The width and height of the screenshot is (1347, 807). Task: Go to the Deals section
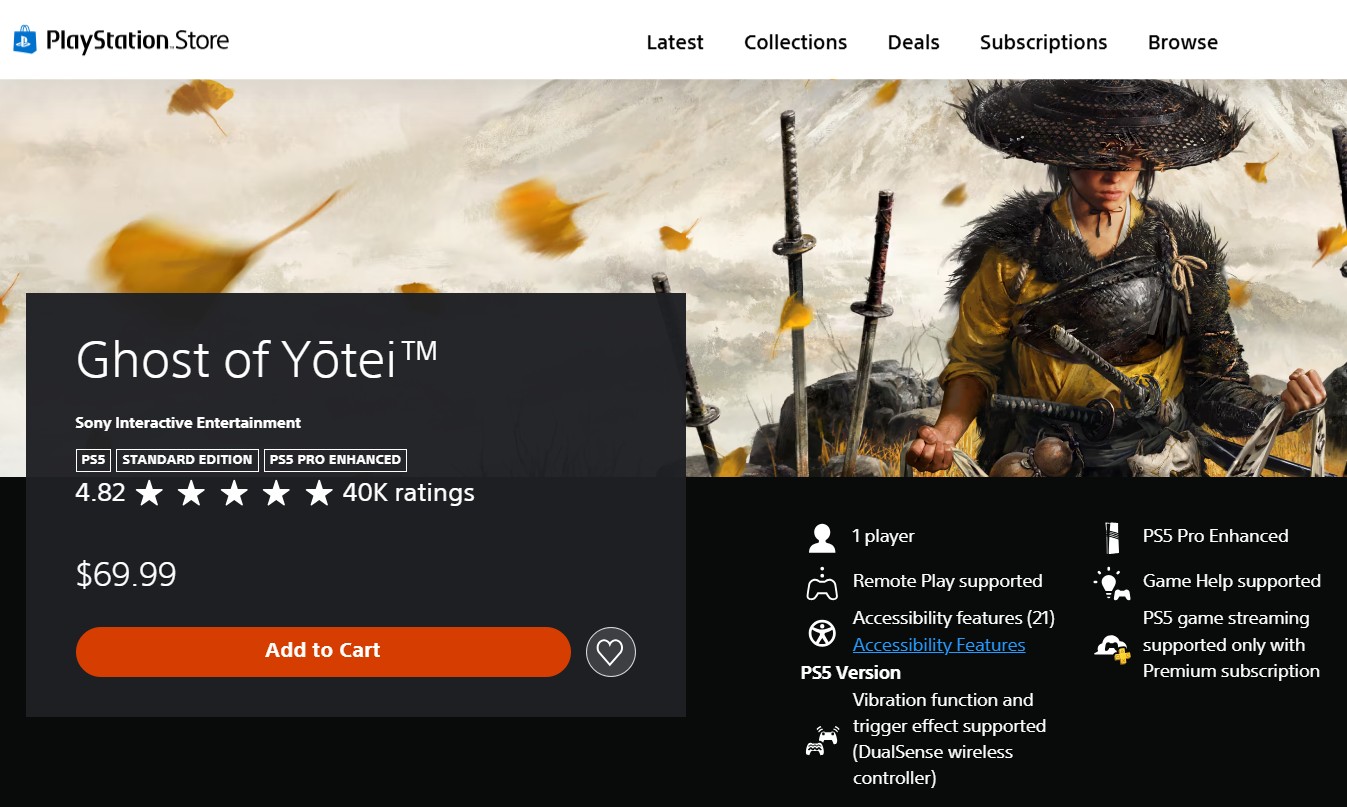(x=913, y=42)
